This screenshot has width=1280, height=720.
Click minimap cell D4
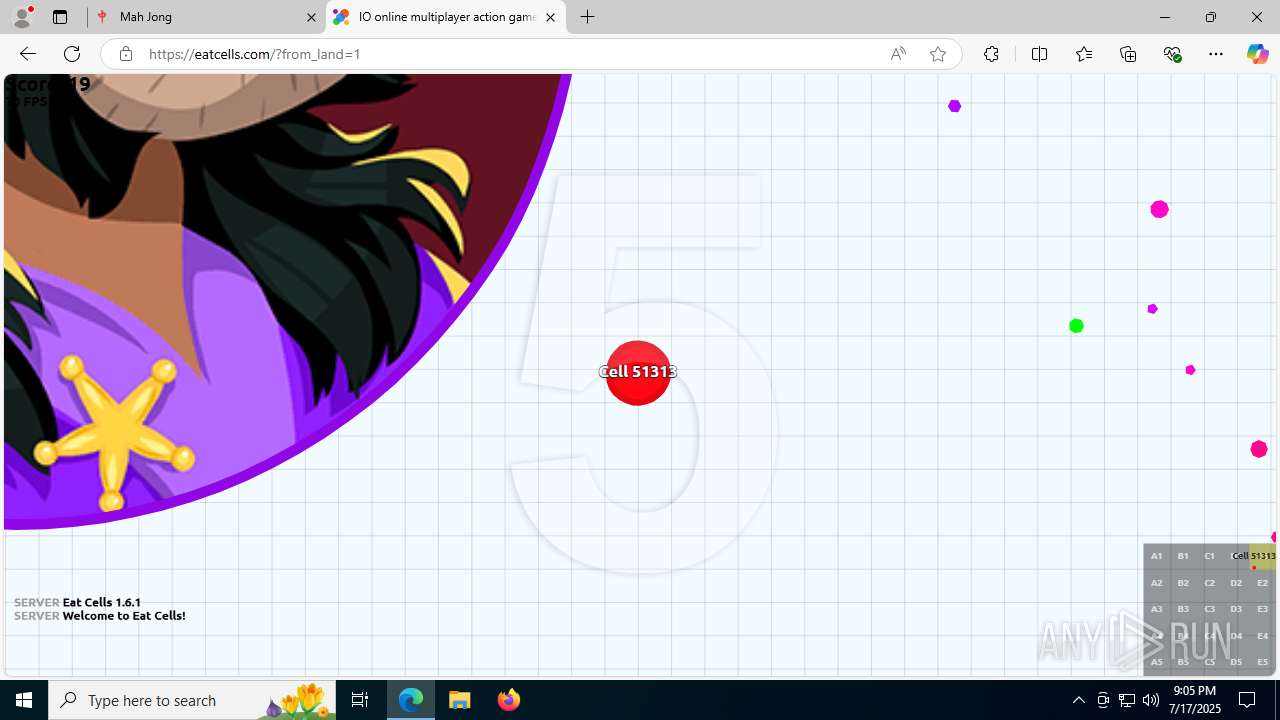[x=1236, y=636]
